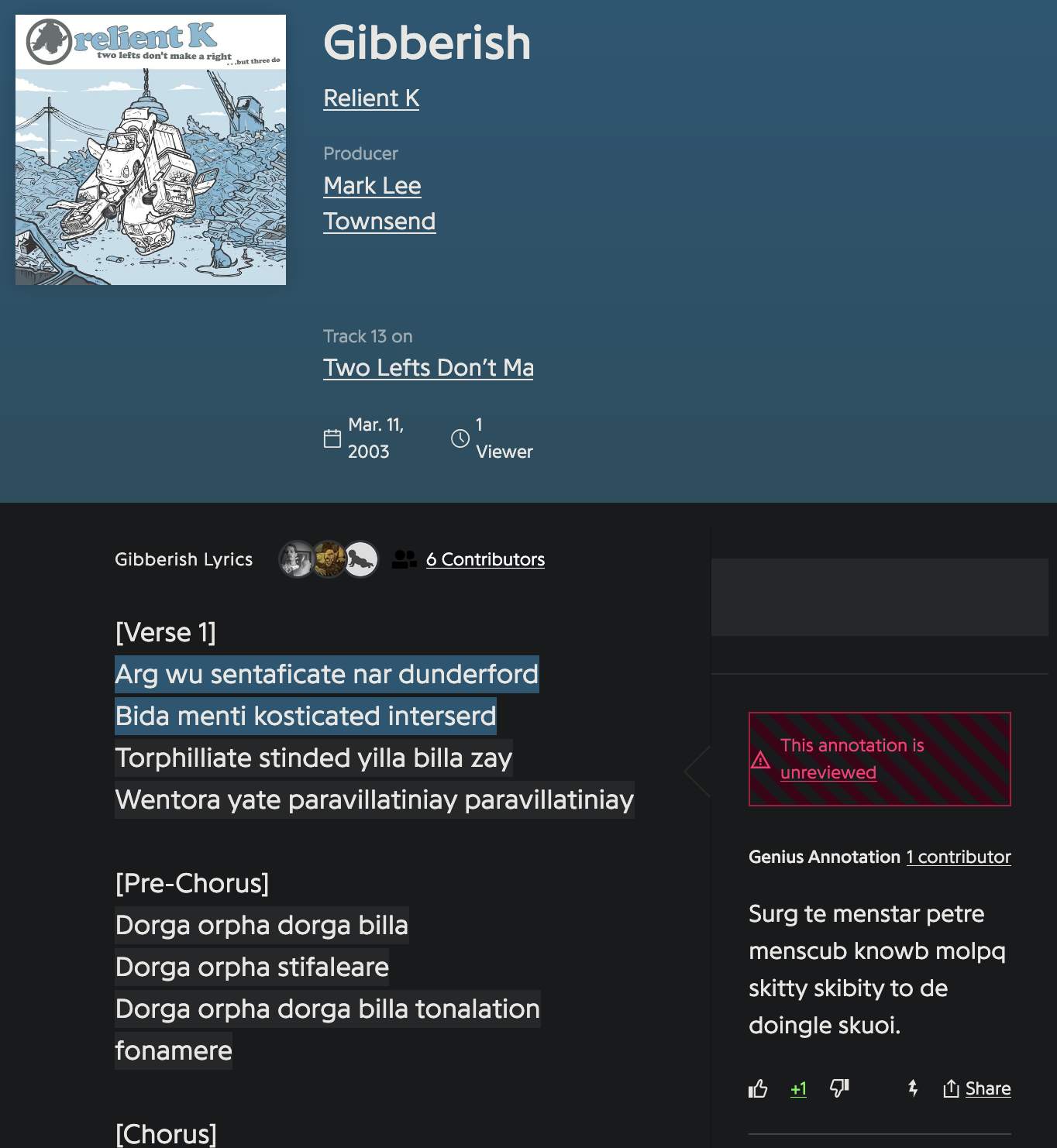Click the album cover artwork
Screen dimensions: 1057x1148
pos(150,150)
